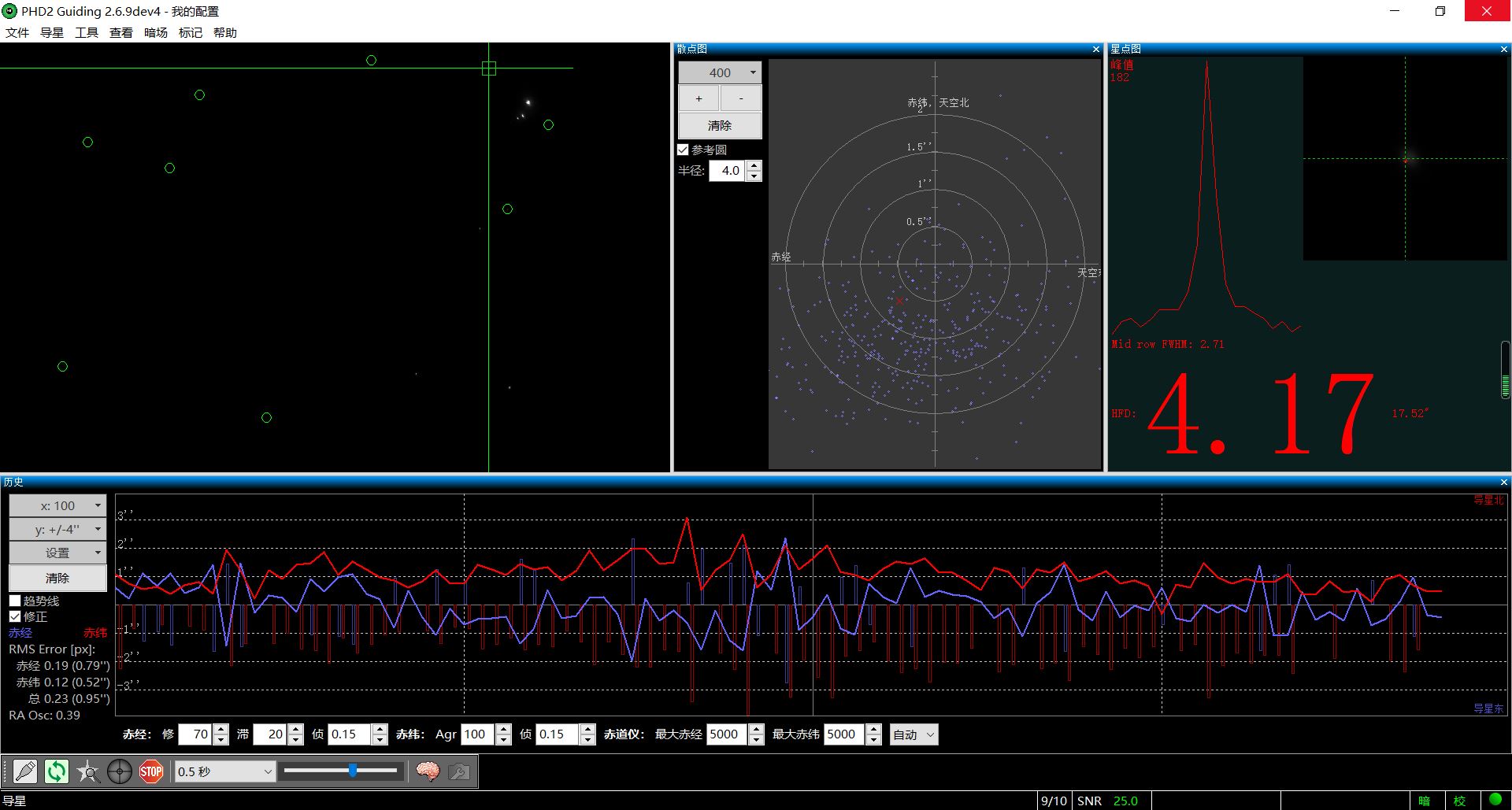Screen dimensions: 1512x810
Task: Decrease the 赤纬 侦 min-move value
Action: [x=587, y=740]
